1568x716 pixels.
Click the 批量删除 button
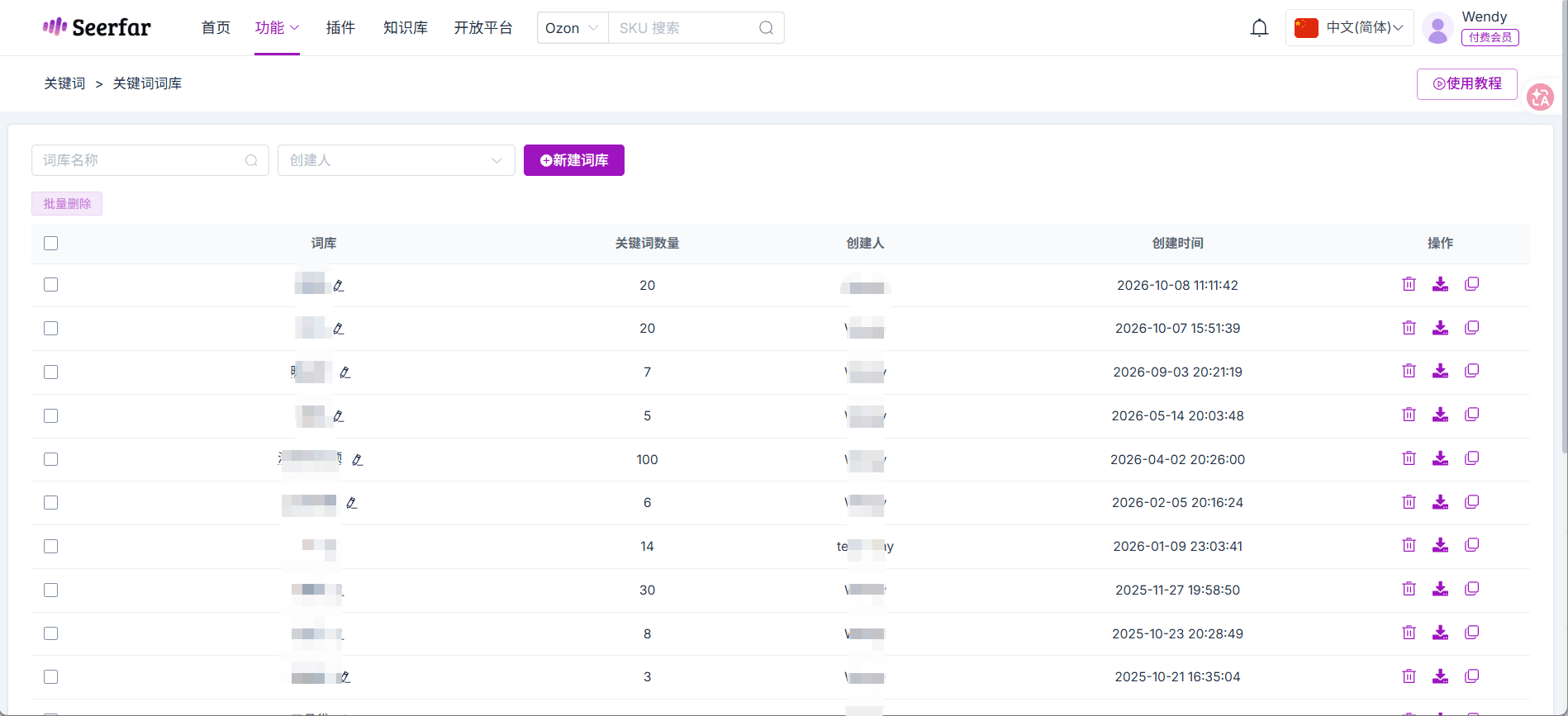(x=67, y=204)
